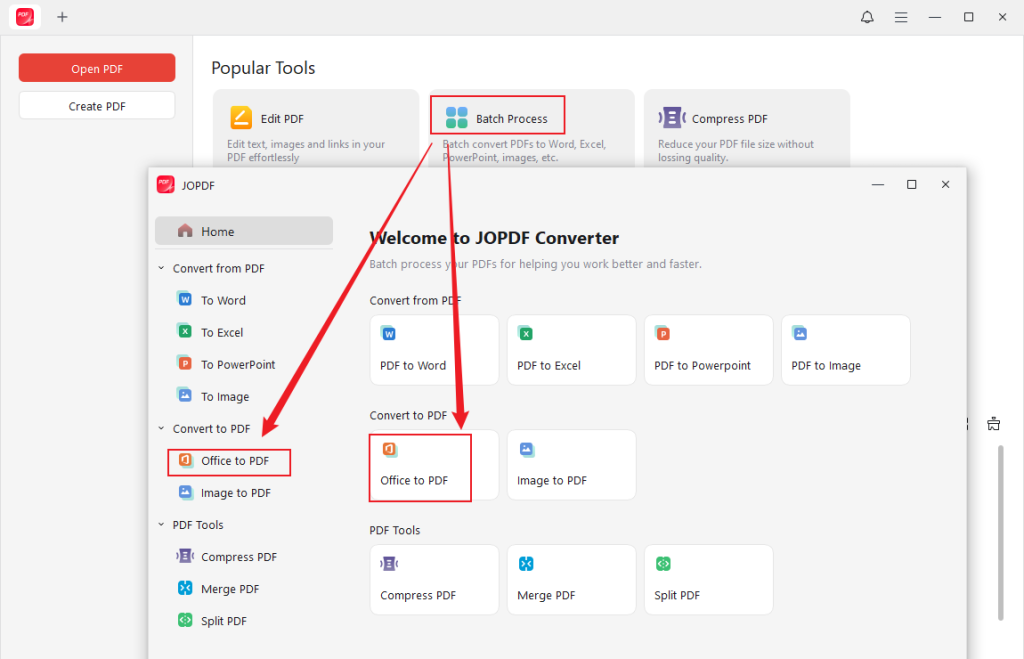Collapse the PDF Tools section
This screenshot has width=1024, height=659.
pyautogui.click(x=161, y=524)
